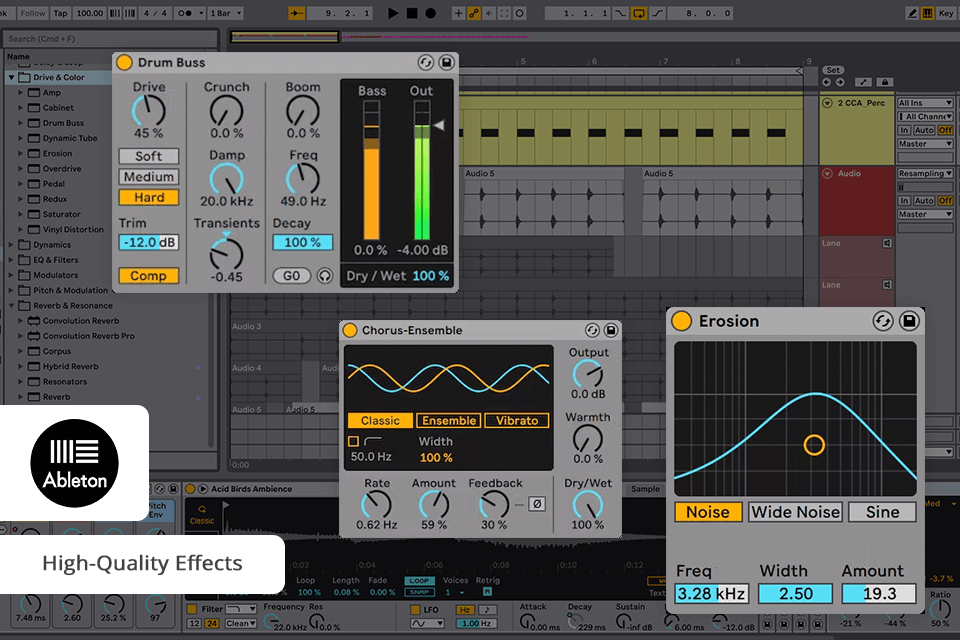
Task: Expand the Dynamics folder
Action: [11, 244]
